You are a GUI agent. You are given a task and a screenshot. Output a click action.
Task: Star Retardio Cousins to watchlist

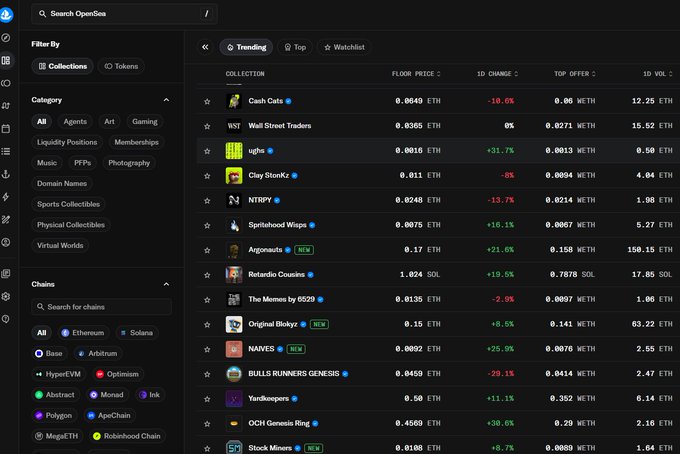[207, 275]
